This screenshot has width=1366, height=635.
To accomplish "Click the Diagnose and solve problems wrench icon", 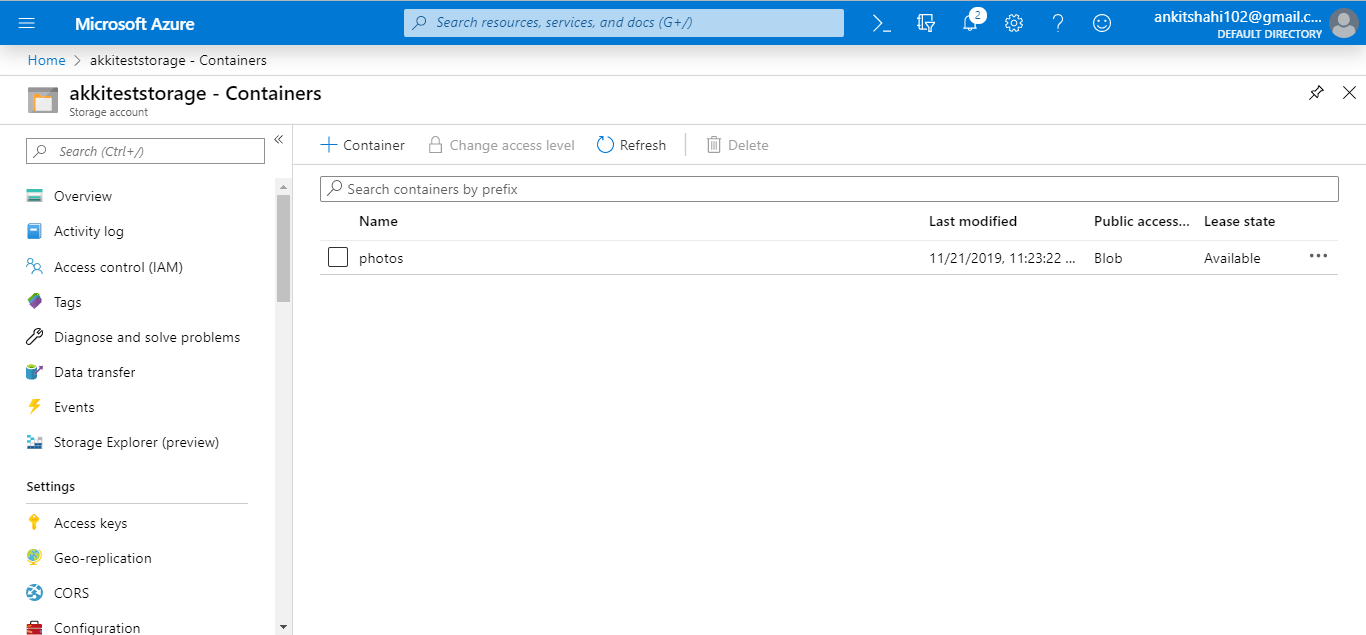I will coord(35,337).
